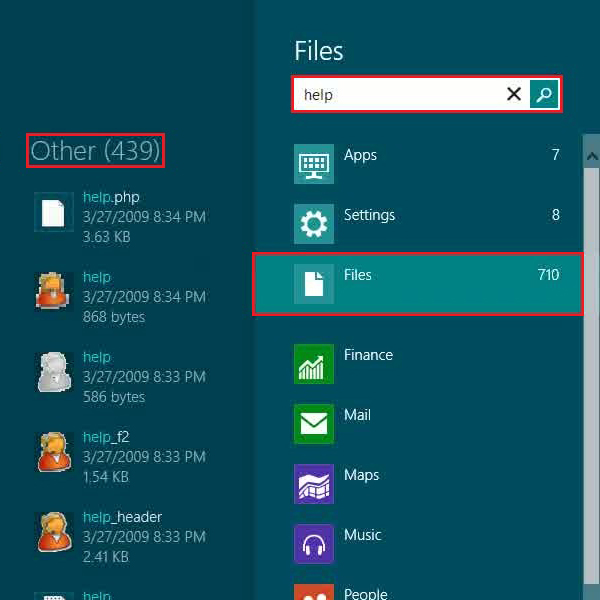Click the magnifier search button

[544, 94]
